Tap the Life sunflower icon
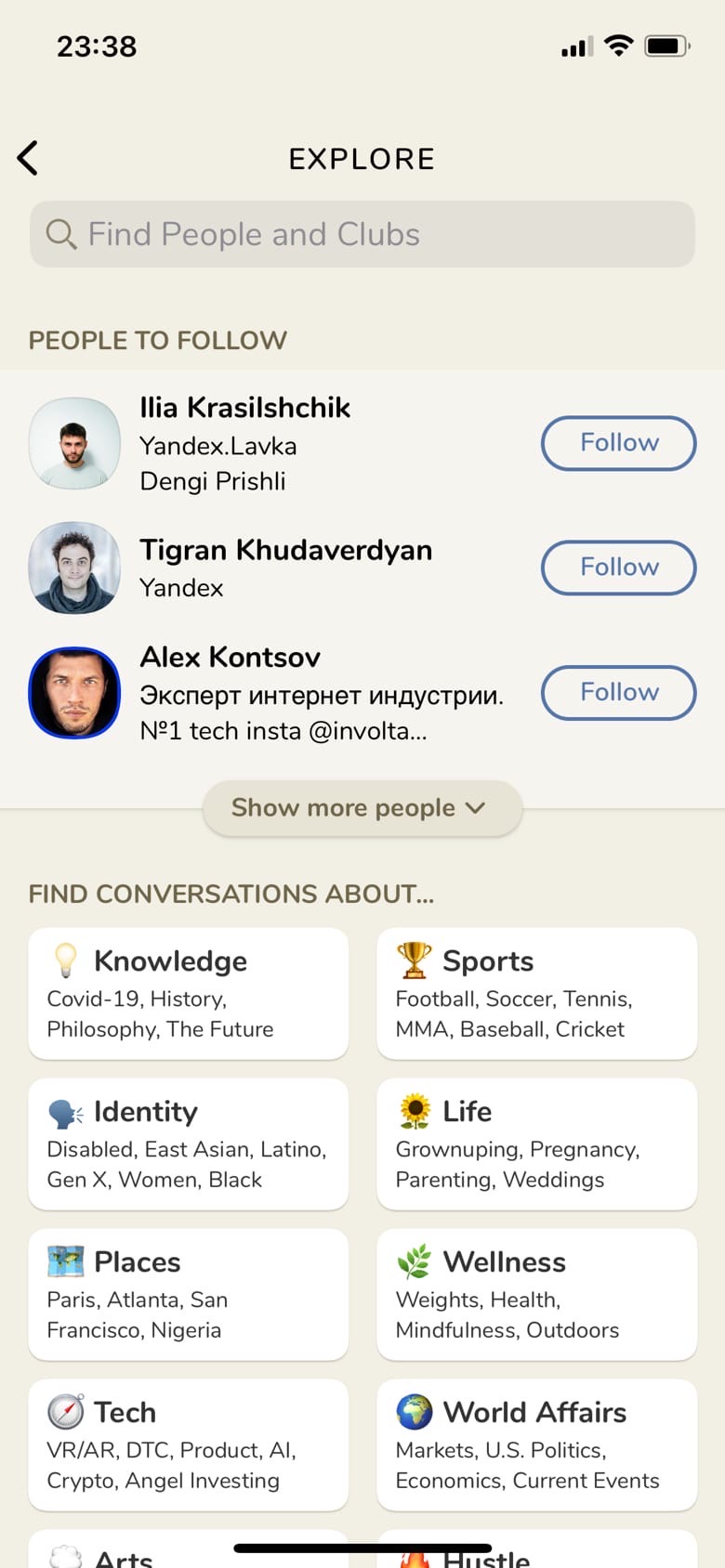Image resolution: width=725 pixels, height=1568 pixels. [x=415, y=1111]
